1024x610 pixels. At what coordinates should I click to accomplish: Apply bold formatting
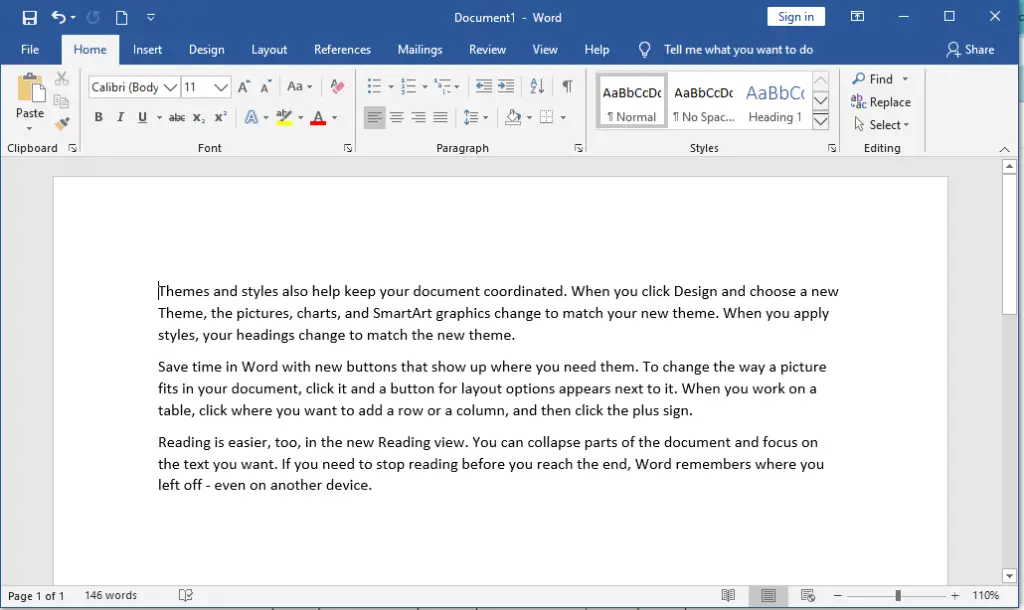(98, 117)
